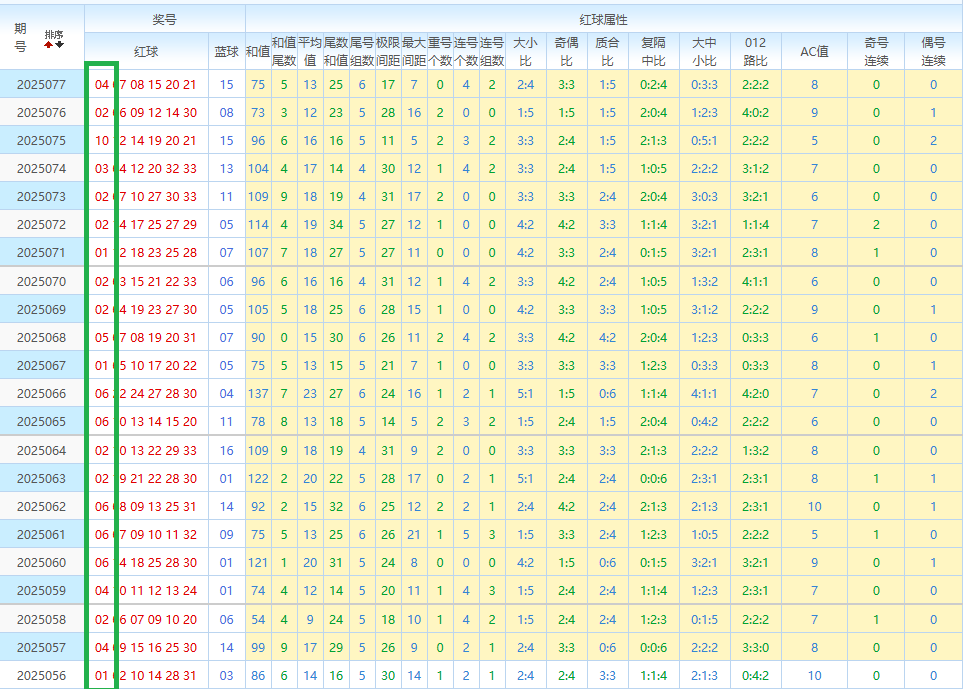Click the AC值 column header
This screenshot has height=689, width=963.
point(814,52)
